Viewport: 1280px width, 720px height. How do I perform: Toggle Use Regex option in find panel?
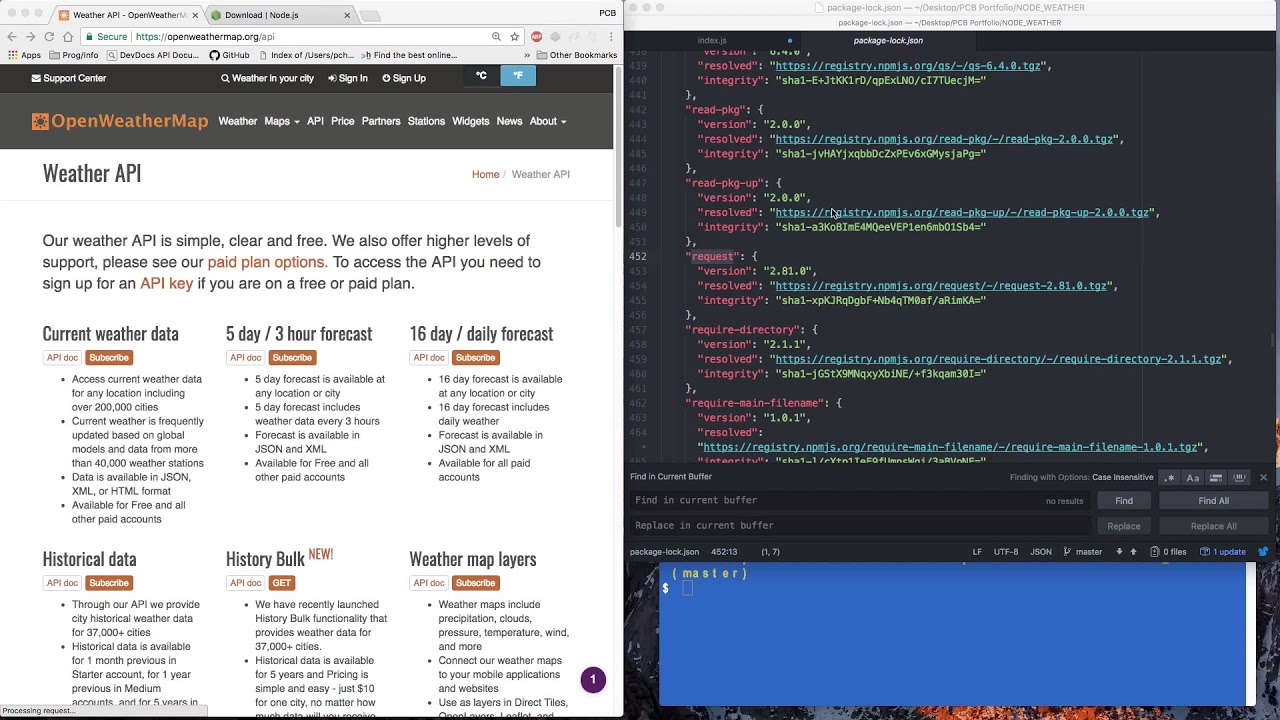(x=1169, y=477)
